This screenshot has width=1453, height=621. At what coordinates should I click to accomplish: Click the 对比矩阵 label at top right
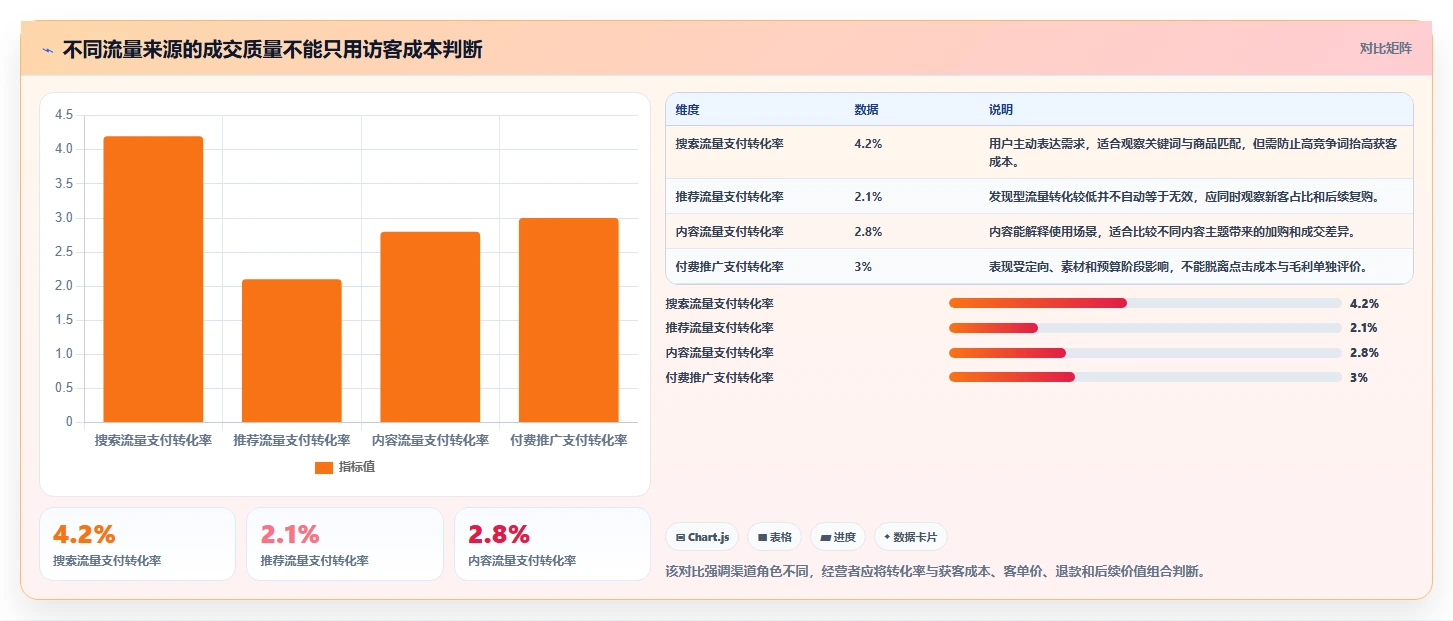1385,48
